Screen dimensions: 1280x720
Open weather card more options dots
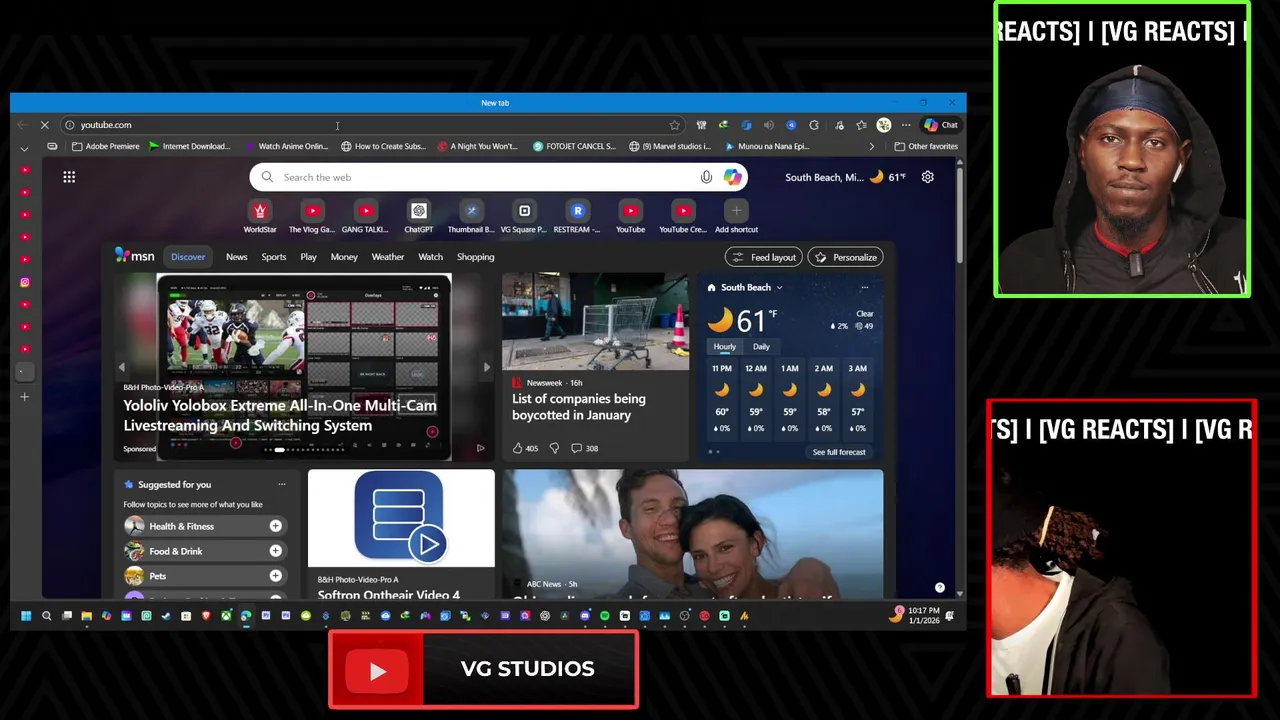pyautogui.click(x=865, y=288)
